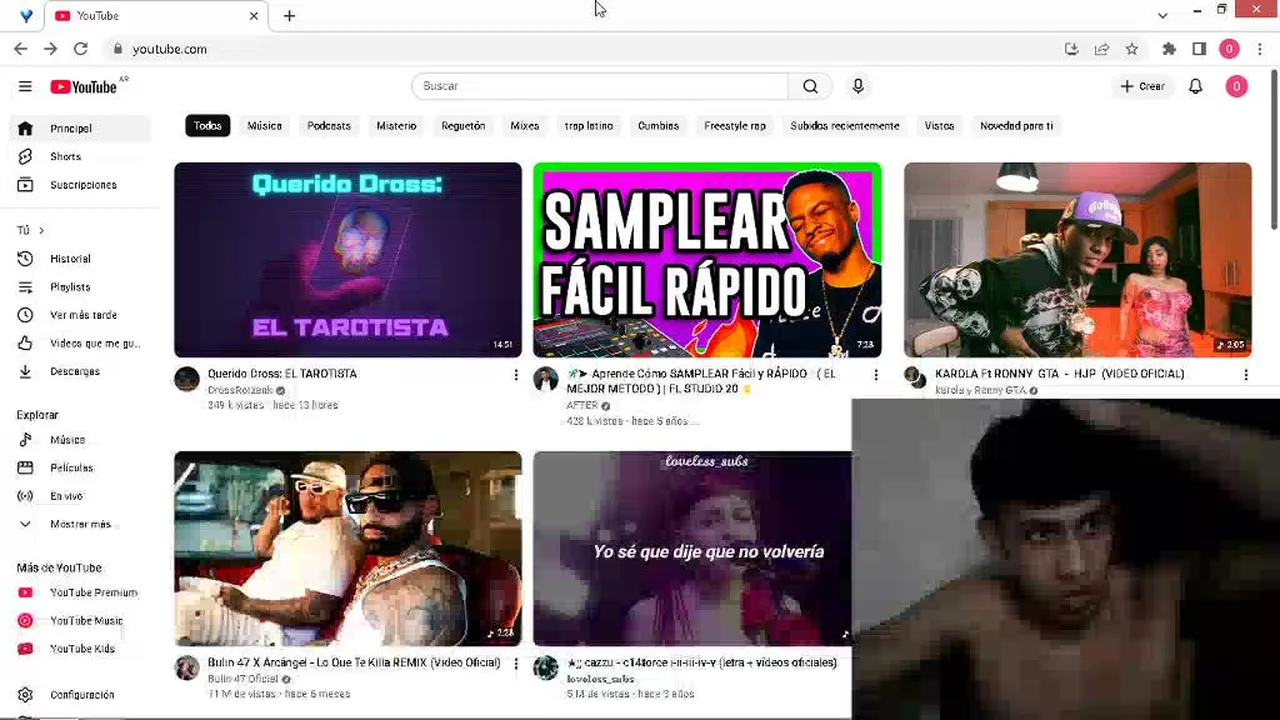Open Descargas in the sidebar
The height and width of the screenshot is (720, 1280).
coord(80,371)
